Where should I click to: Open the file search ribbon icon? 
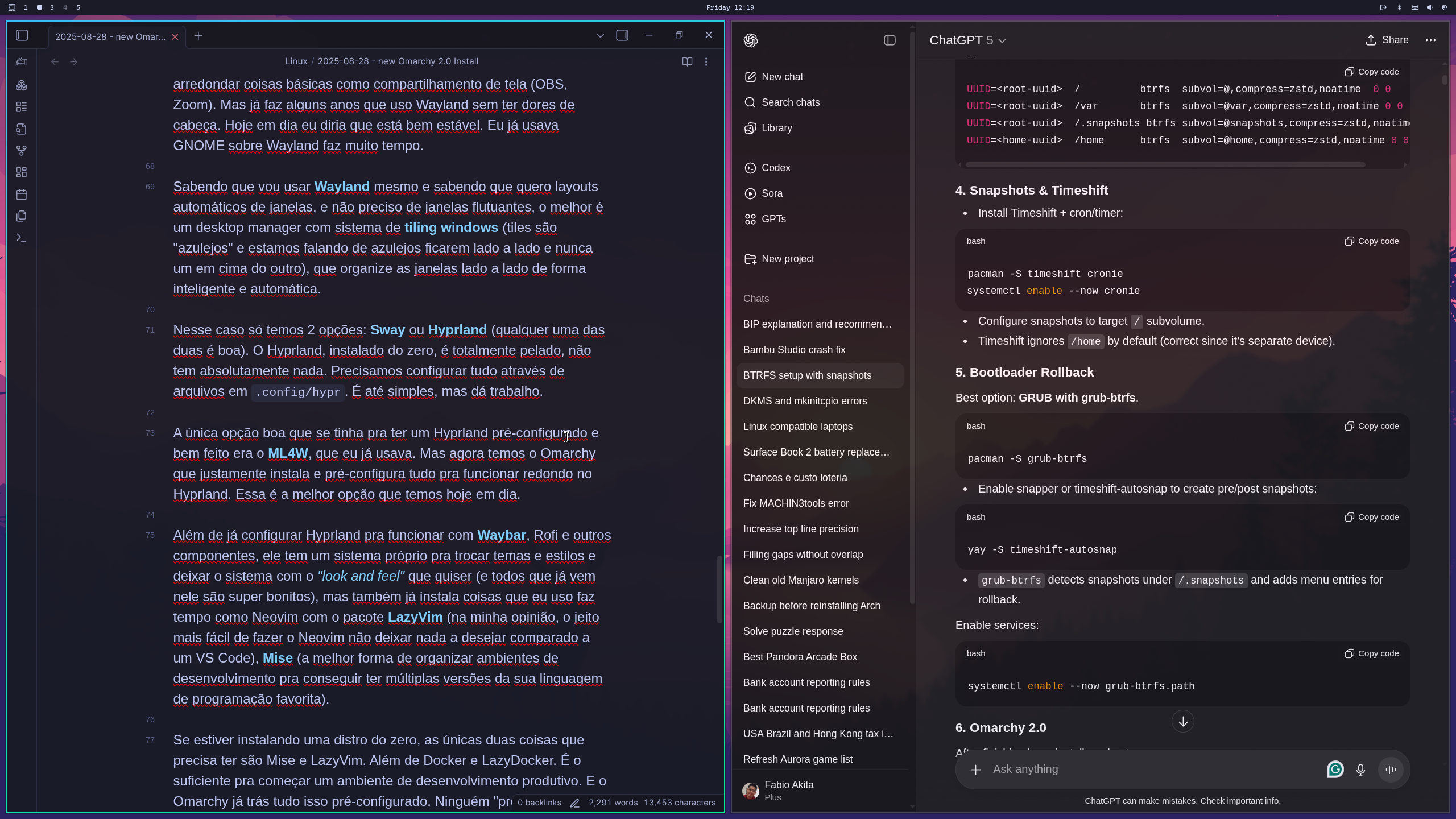pos(22,129)
